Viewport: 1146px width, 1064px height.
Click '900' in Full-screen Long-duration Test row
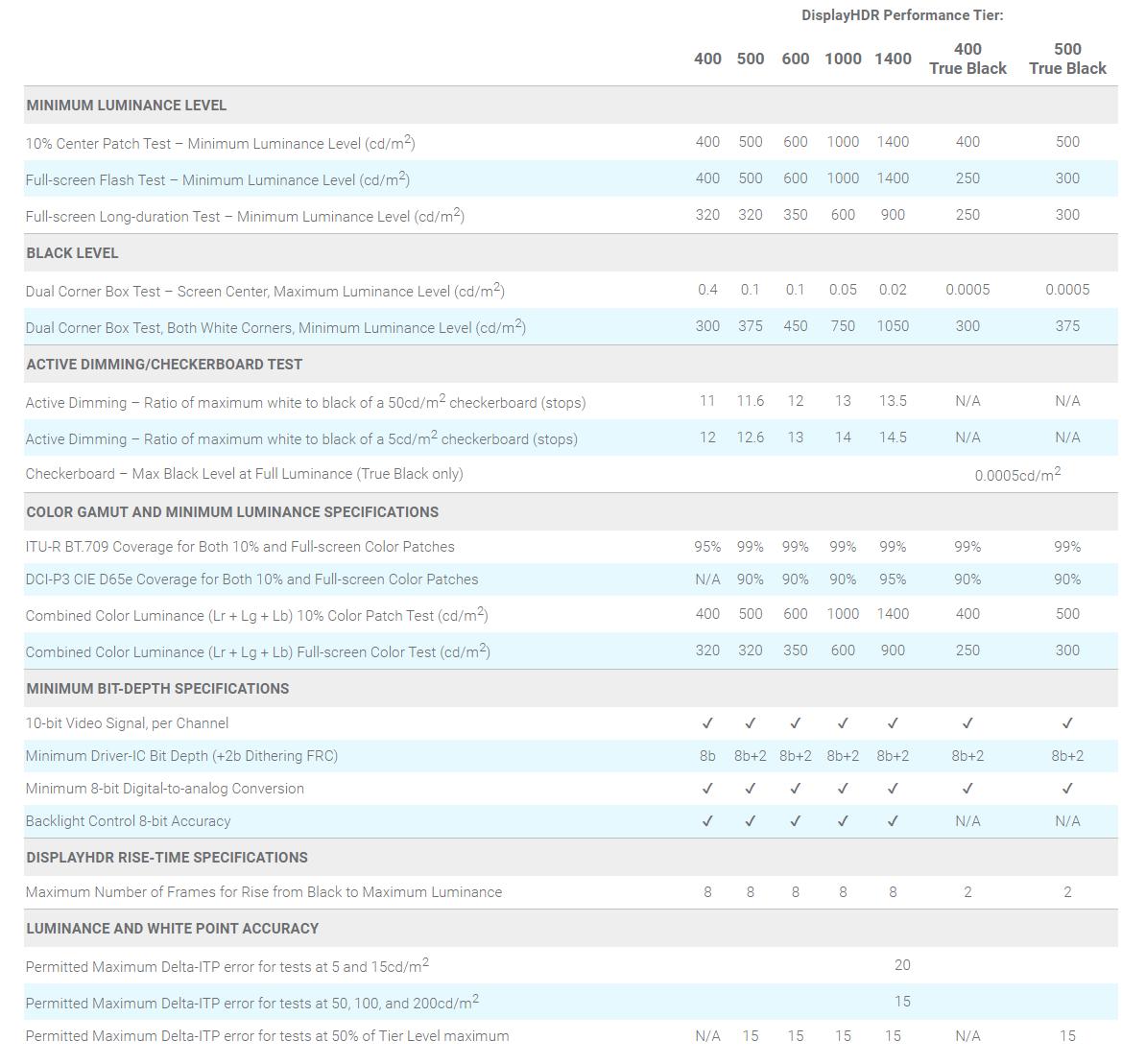coord(893,215)
